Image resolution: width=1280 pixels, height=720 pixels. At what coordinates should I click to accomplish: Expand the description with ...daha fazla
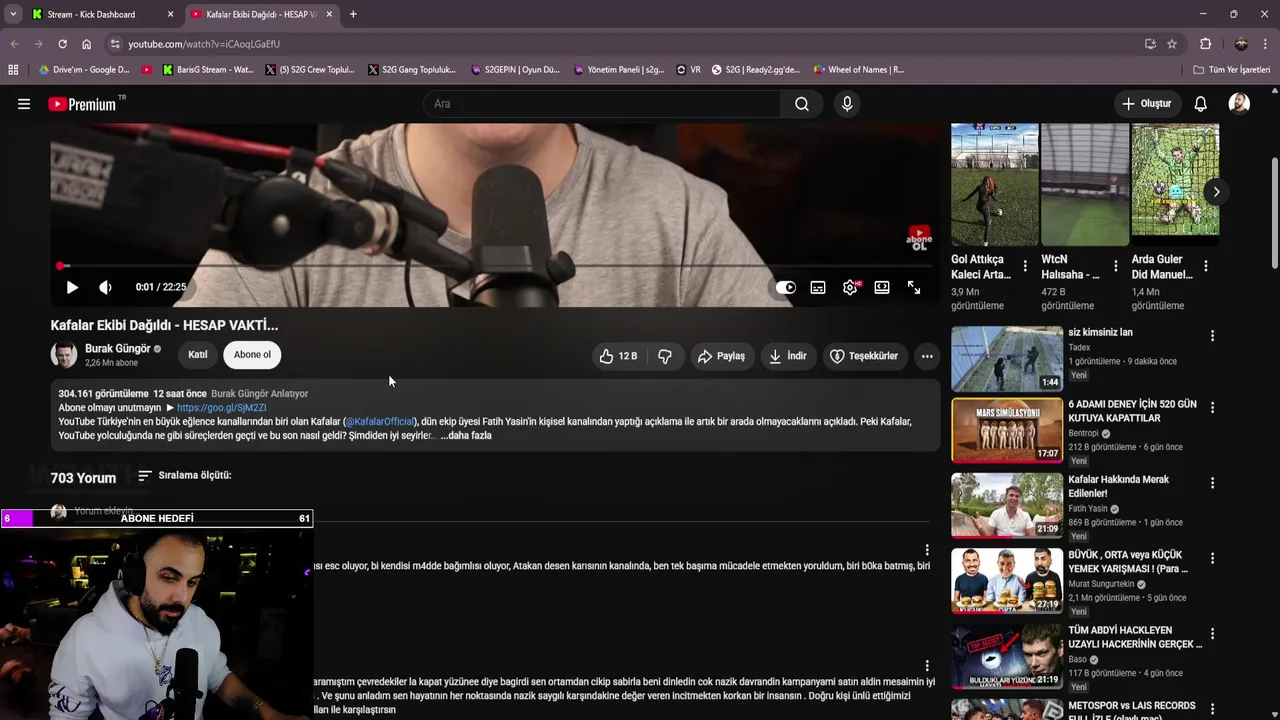coord(466,436)
